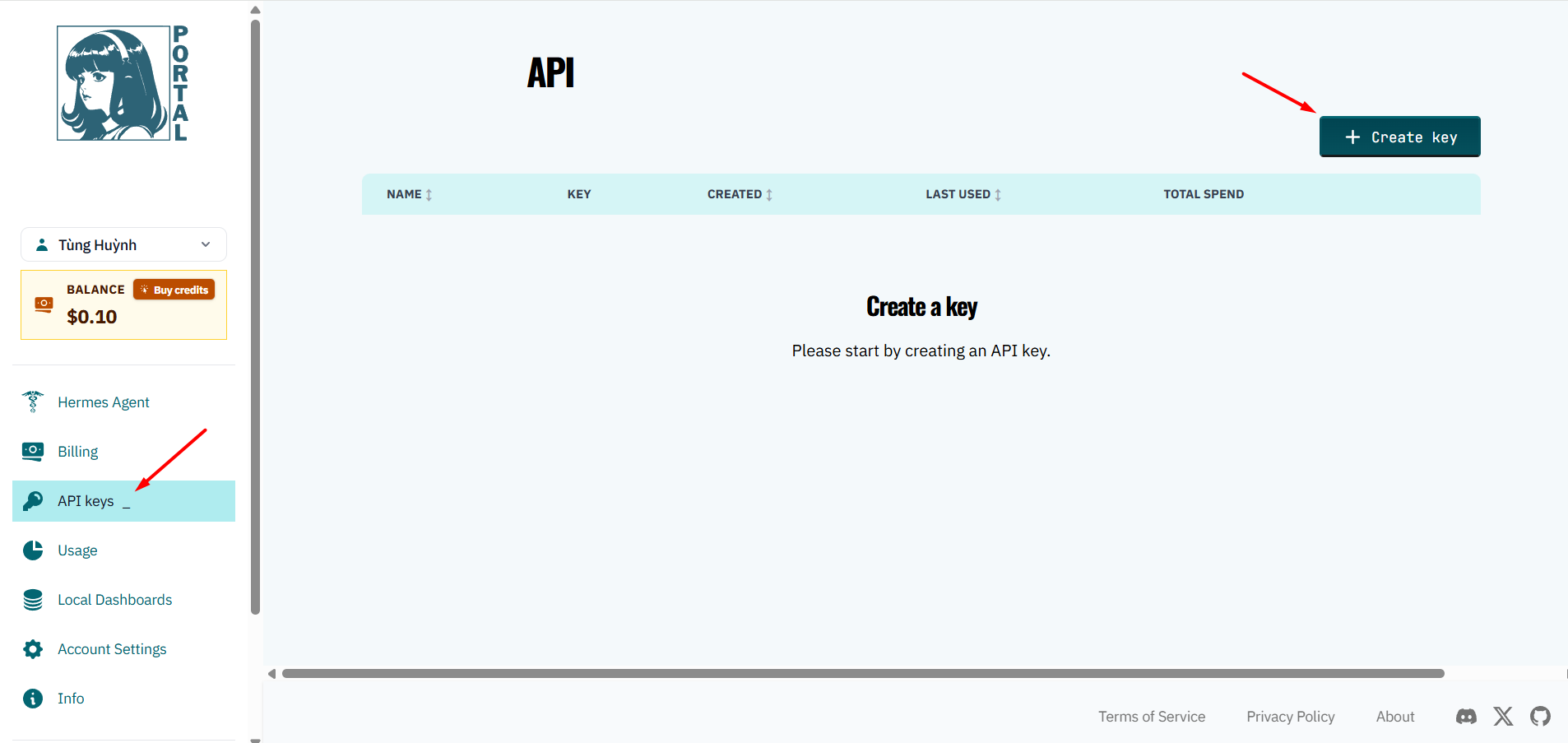Click the Portal anime girl logo
Viewport: 1568px width, 743px height.
[123, 83]
